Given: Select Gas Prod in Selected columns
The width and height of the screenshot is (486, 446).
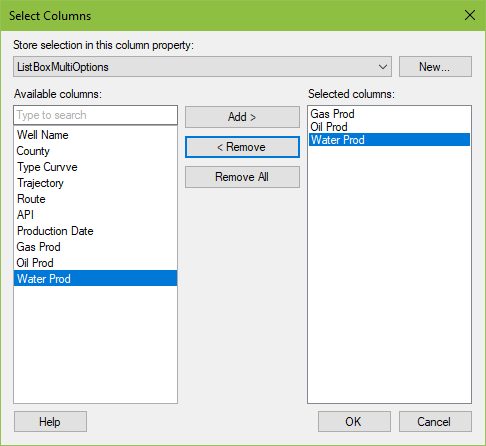Looking at the screenshot, I should (389, 114).
